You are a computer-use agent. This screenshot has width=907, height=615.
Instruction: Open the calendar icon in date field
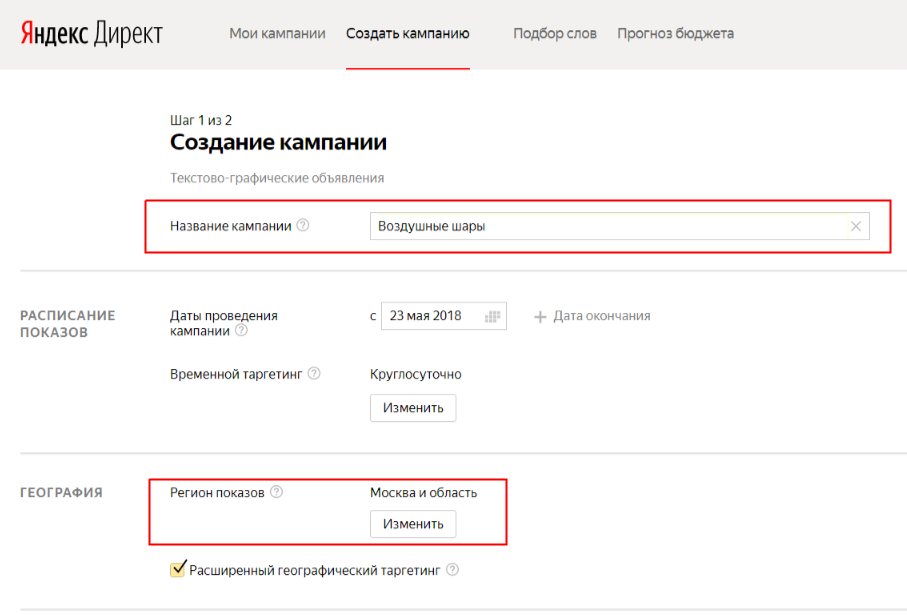(491, 316)
